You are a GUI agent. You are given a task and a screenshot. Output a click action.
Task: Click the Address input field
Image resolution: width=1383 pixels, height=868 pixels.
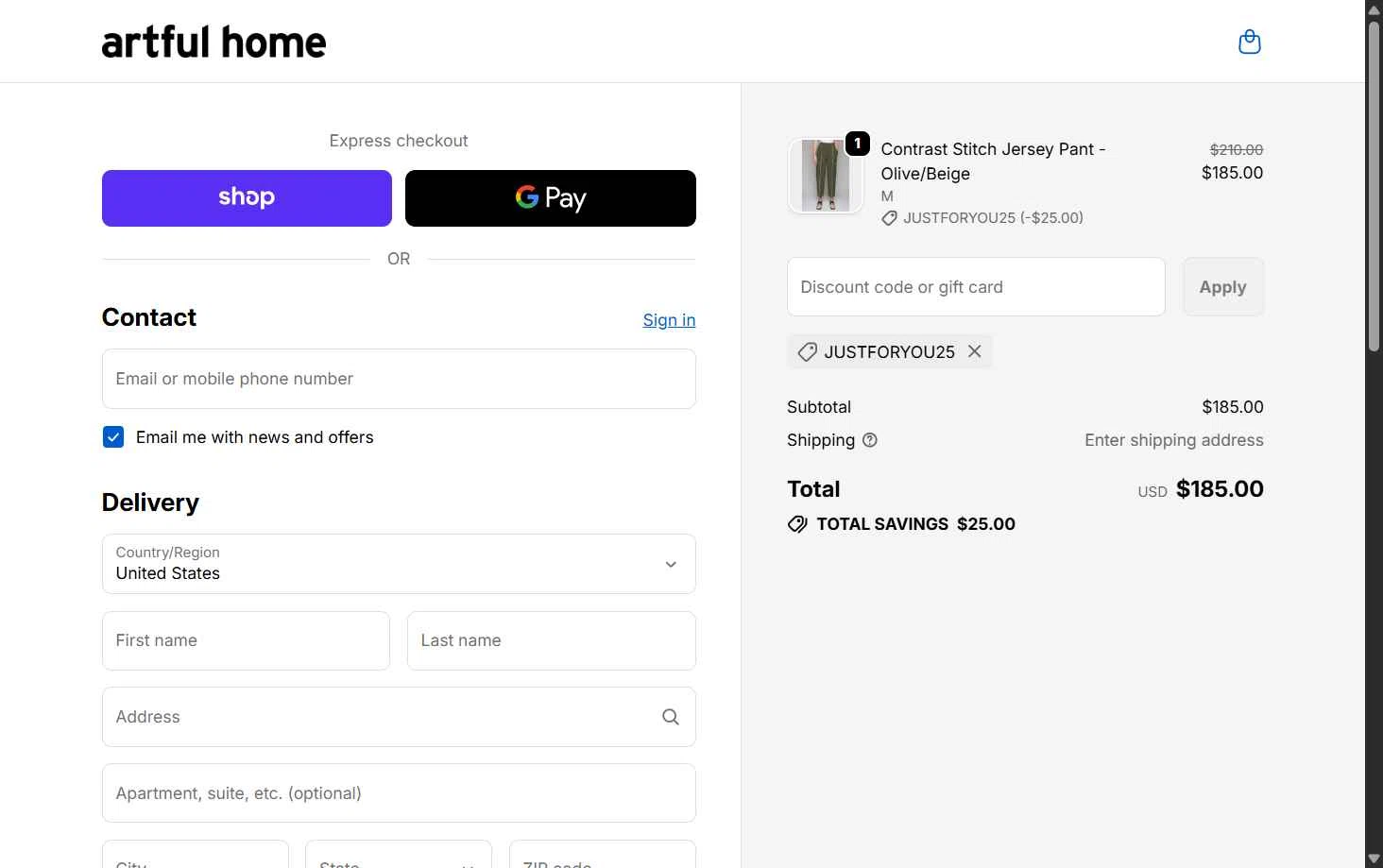click(399, 717)
